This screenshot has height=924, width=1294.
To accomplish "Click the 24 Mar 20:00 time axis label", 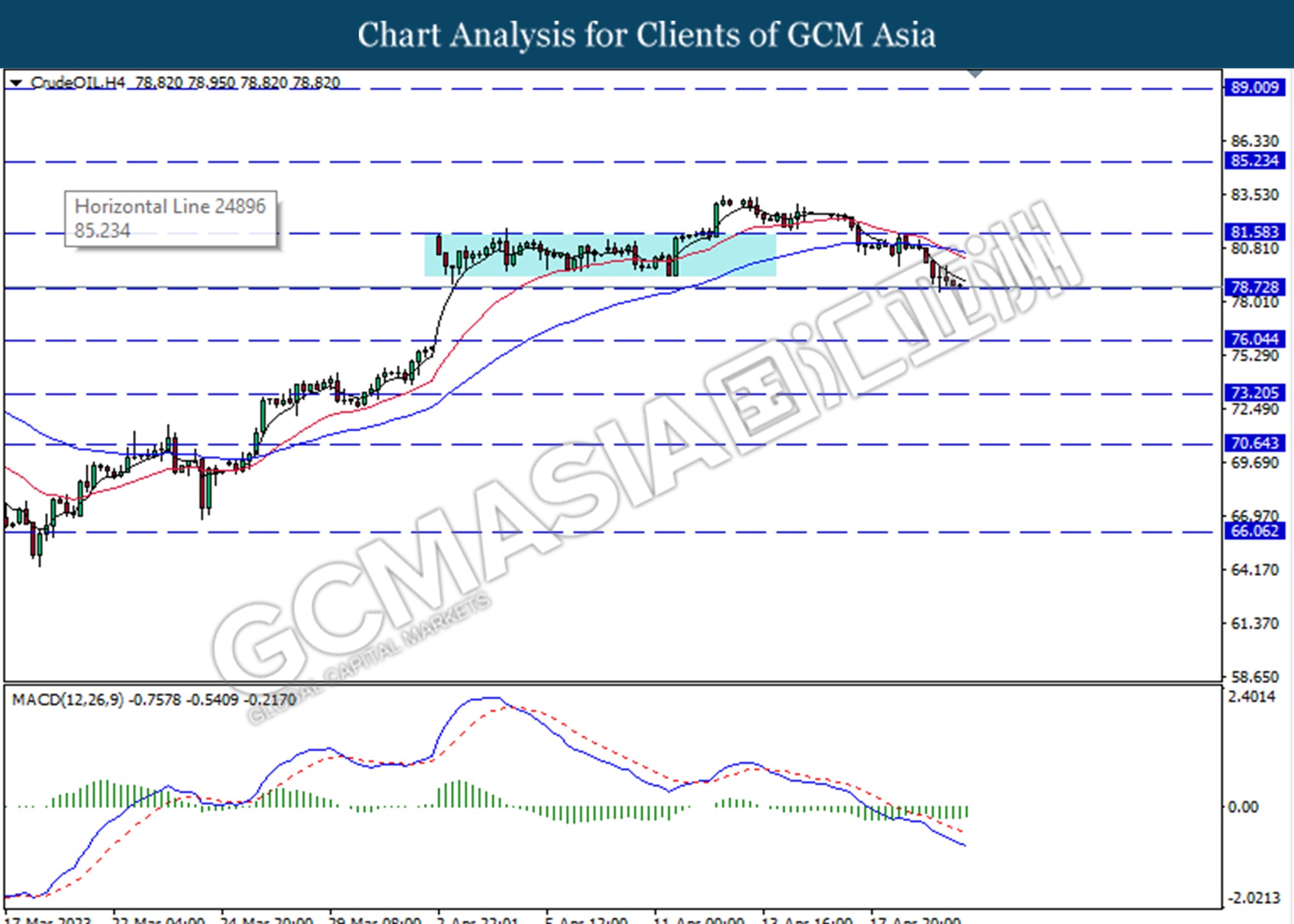I will click(267, 919).
